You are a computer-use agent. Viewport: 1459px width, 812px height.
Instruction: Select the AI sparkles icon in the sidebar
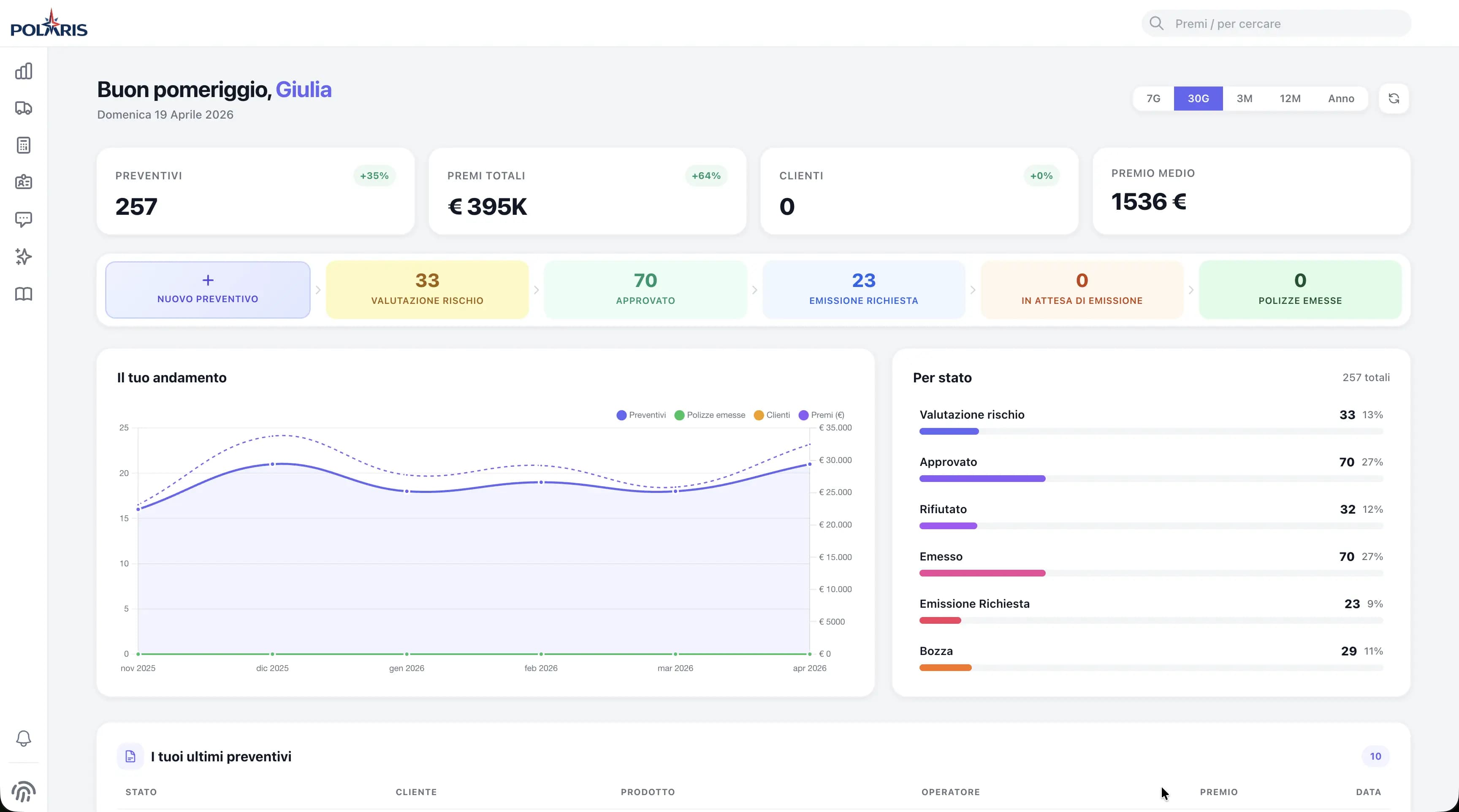click(x=23, y=257)
